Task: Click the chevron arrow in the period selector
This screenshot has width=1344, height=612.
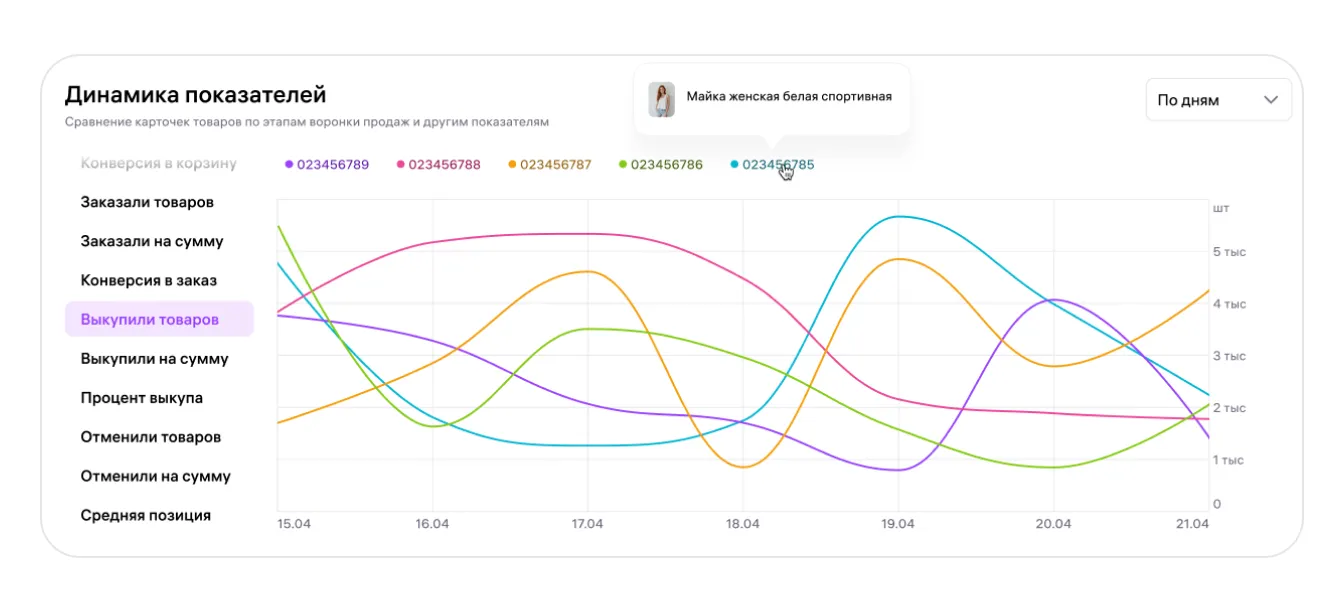Action: (1271, 100)
